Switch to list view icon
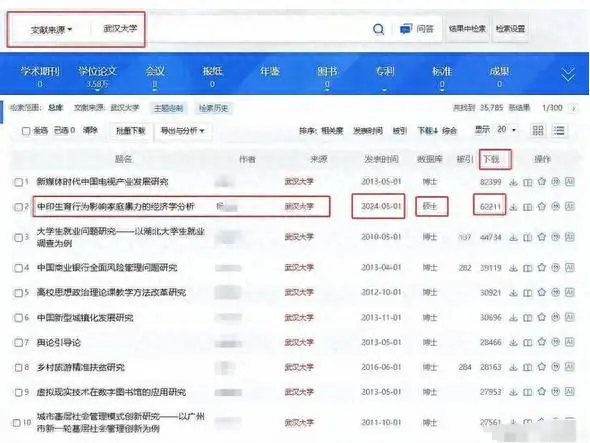This screenshot has height=443, width=590. tap(559, 131)
